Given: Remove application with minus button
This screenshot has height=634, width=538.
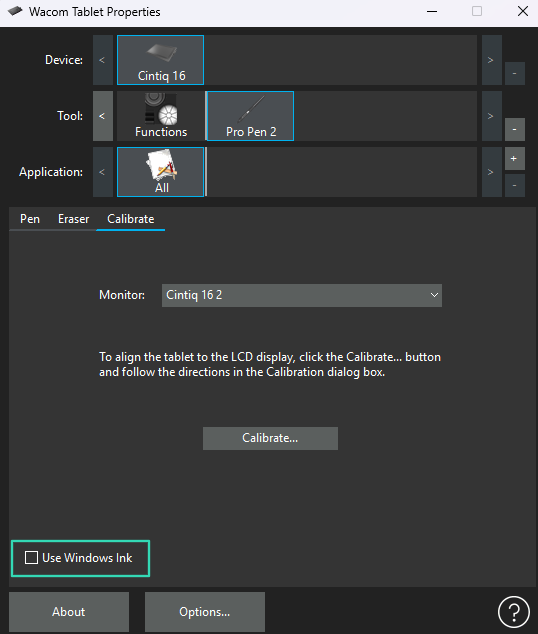Looking at the screenshot, I should pyautogui.click(x=515, y=186).
